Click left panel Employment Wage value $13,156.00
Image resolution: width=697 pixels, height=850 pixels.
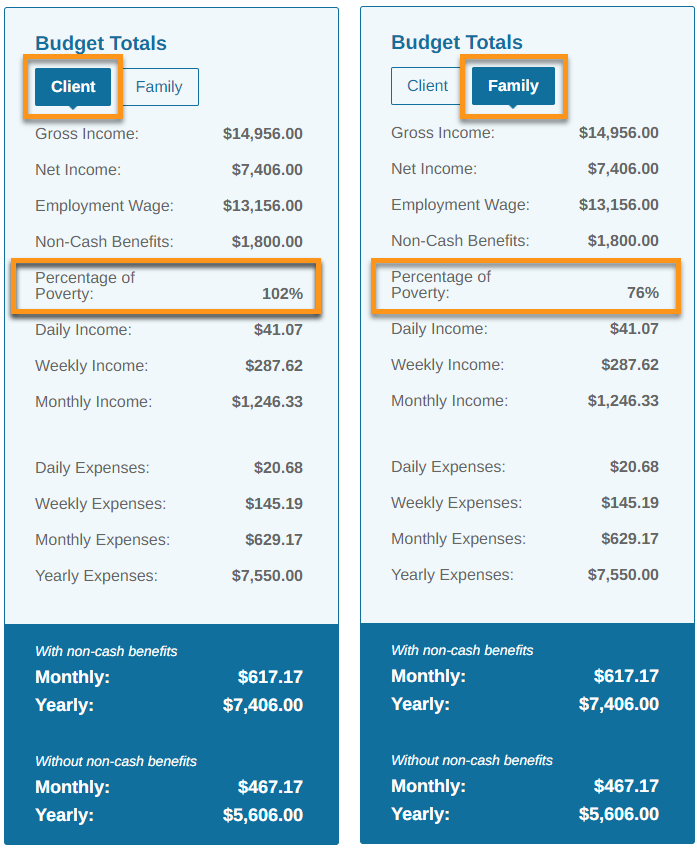point(263,206)
